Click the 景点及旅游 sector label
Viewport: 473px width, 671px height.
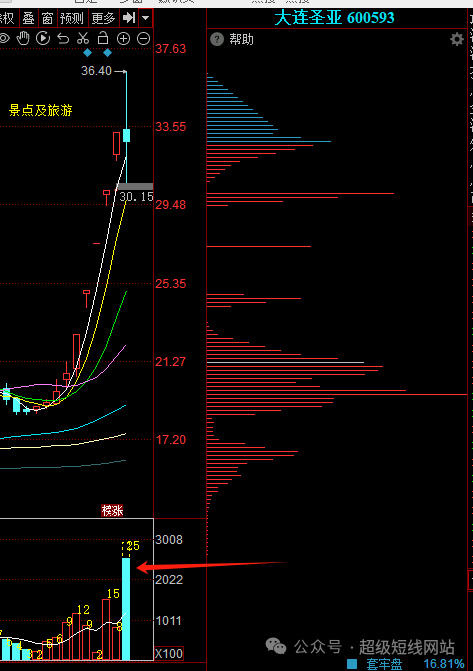pyautogui.click(x=41, y=110)
